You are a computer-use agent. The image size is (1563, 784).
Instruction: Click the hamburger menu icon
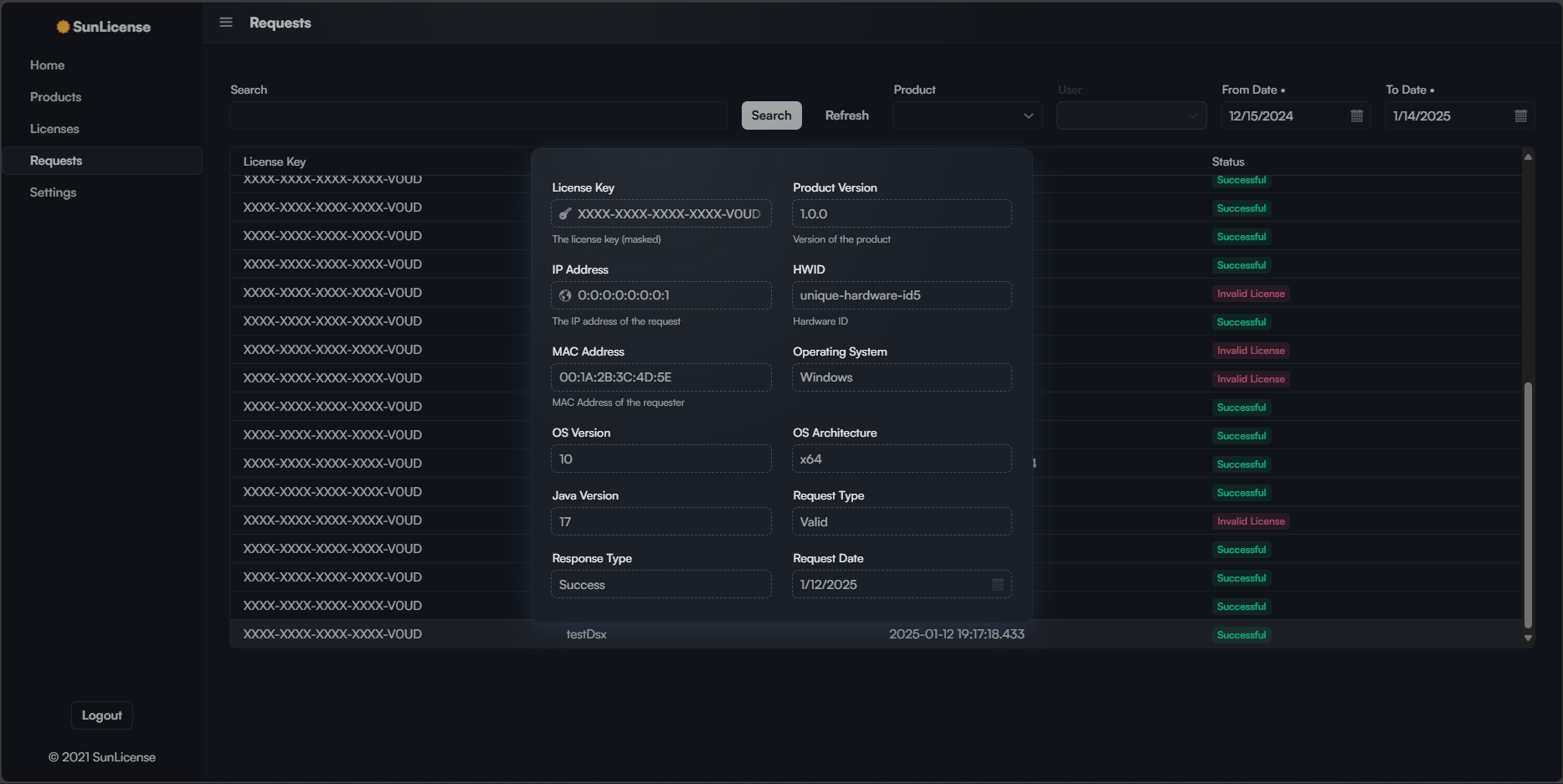[226, 23]
